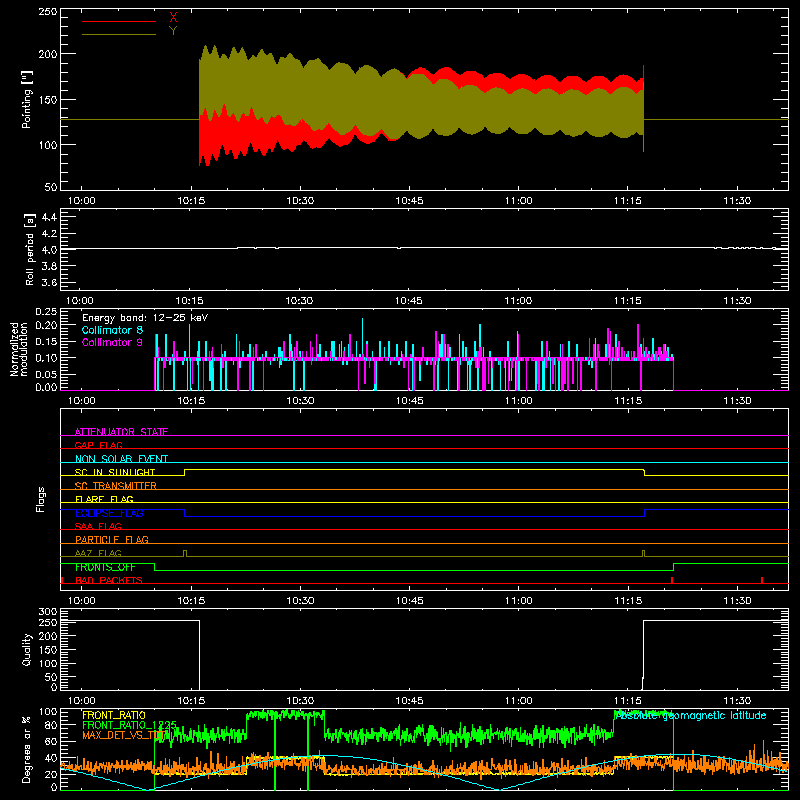Select the "Flags" vertical axis title
This screenshot has height=800, width=800.
point(41,499)
